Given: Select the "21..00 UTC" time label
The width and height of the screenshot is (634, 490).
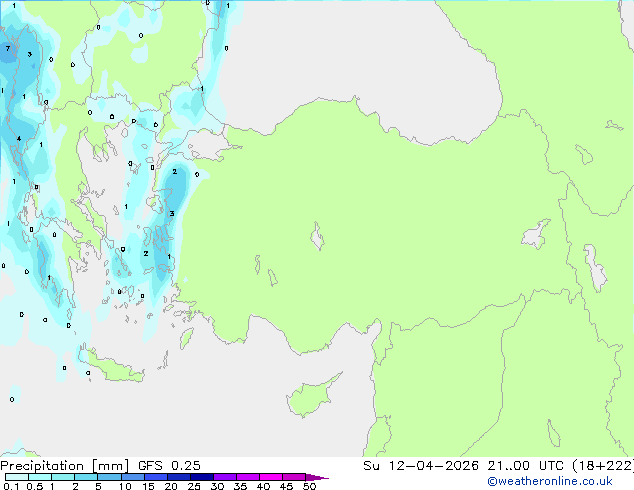Looking at the screenshot, I should point(525,465).
